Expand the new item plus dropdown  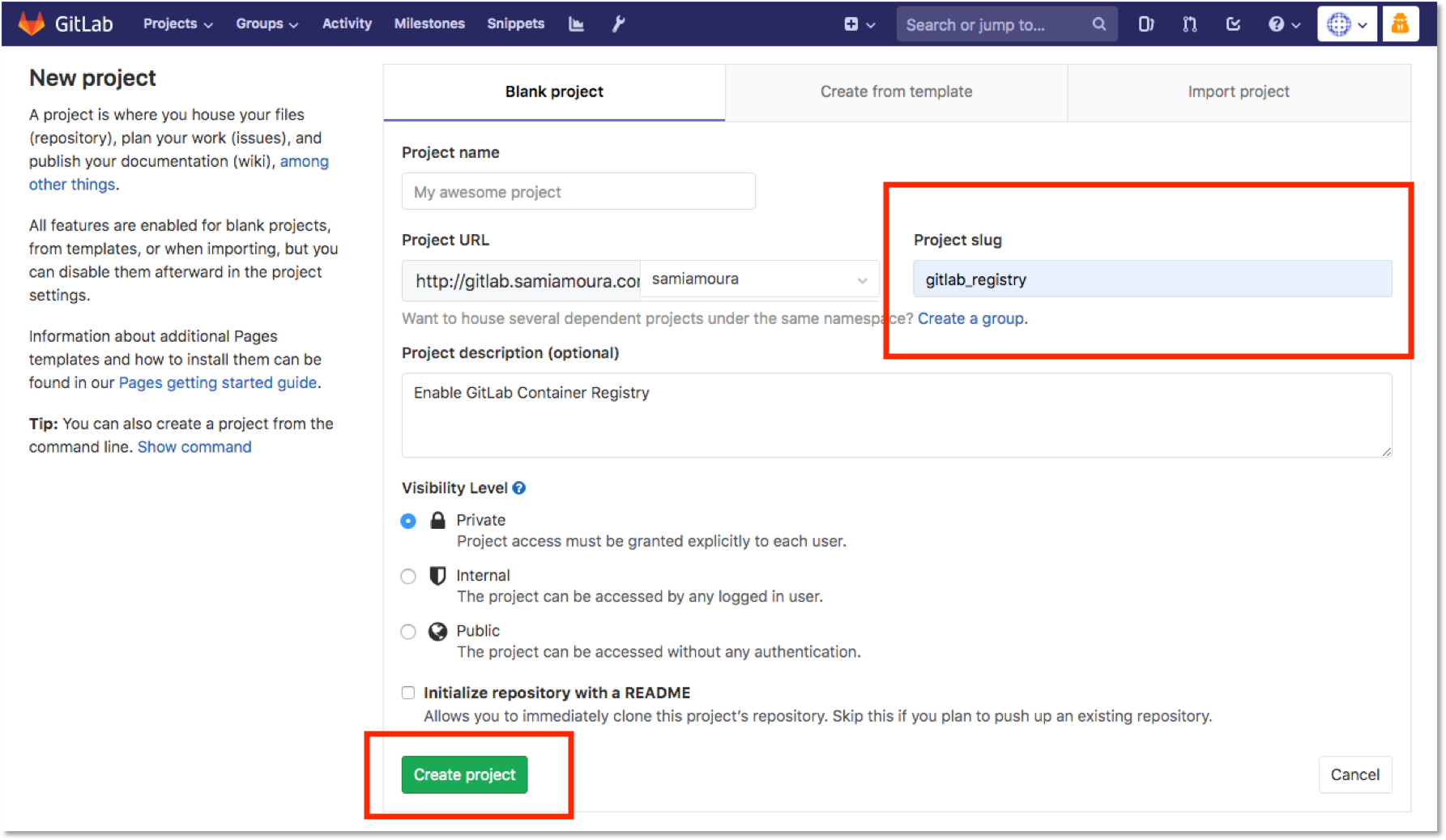click(x=859, y=23)
